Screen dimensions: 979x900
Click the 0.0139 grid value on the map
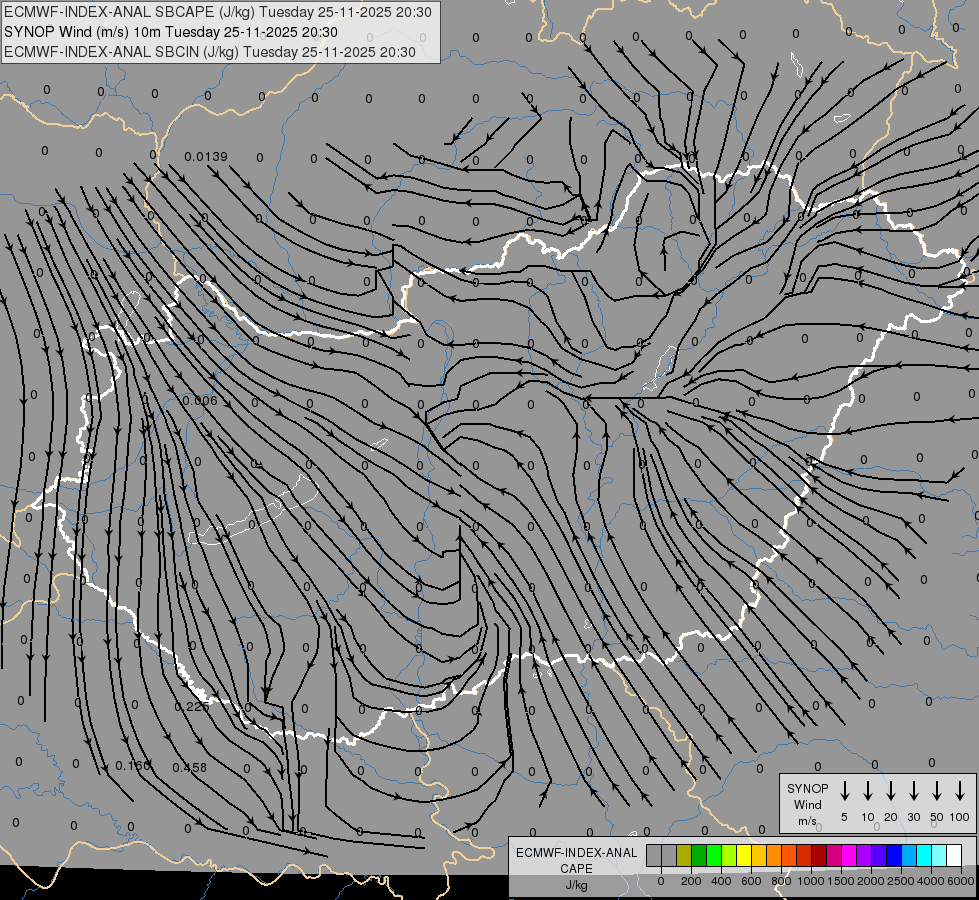pos(206,157)
